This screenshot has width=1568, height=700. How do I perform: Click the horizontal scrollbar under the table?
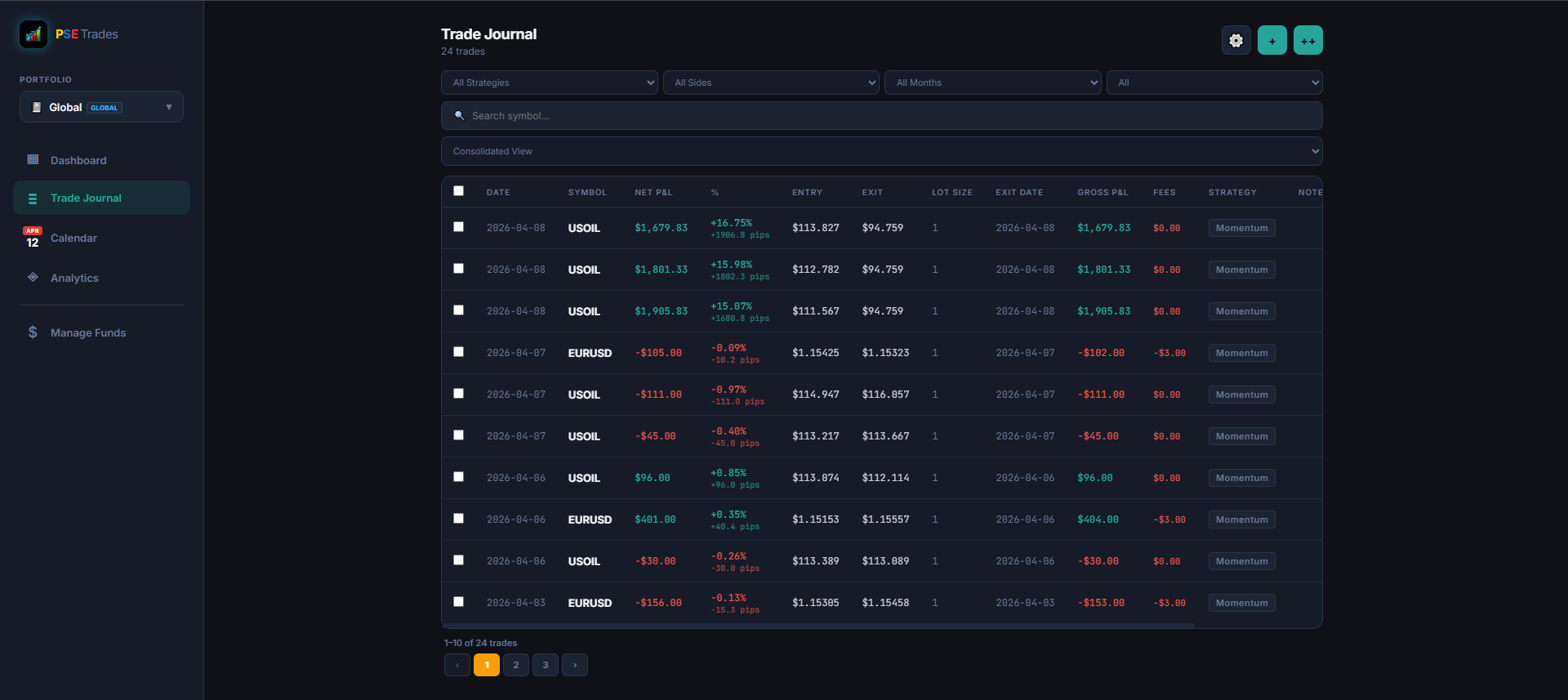click(x=817, y=626)
